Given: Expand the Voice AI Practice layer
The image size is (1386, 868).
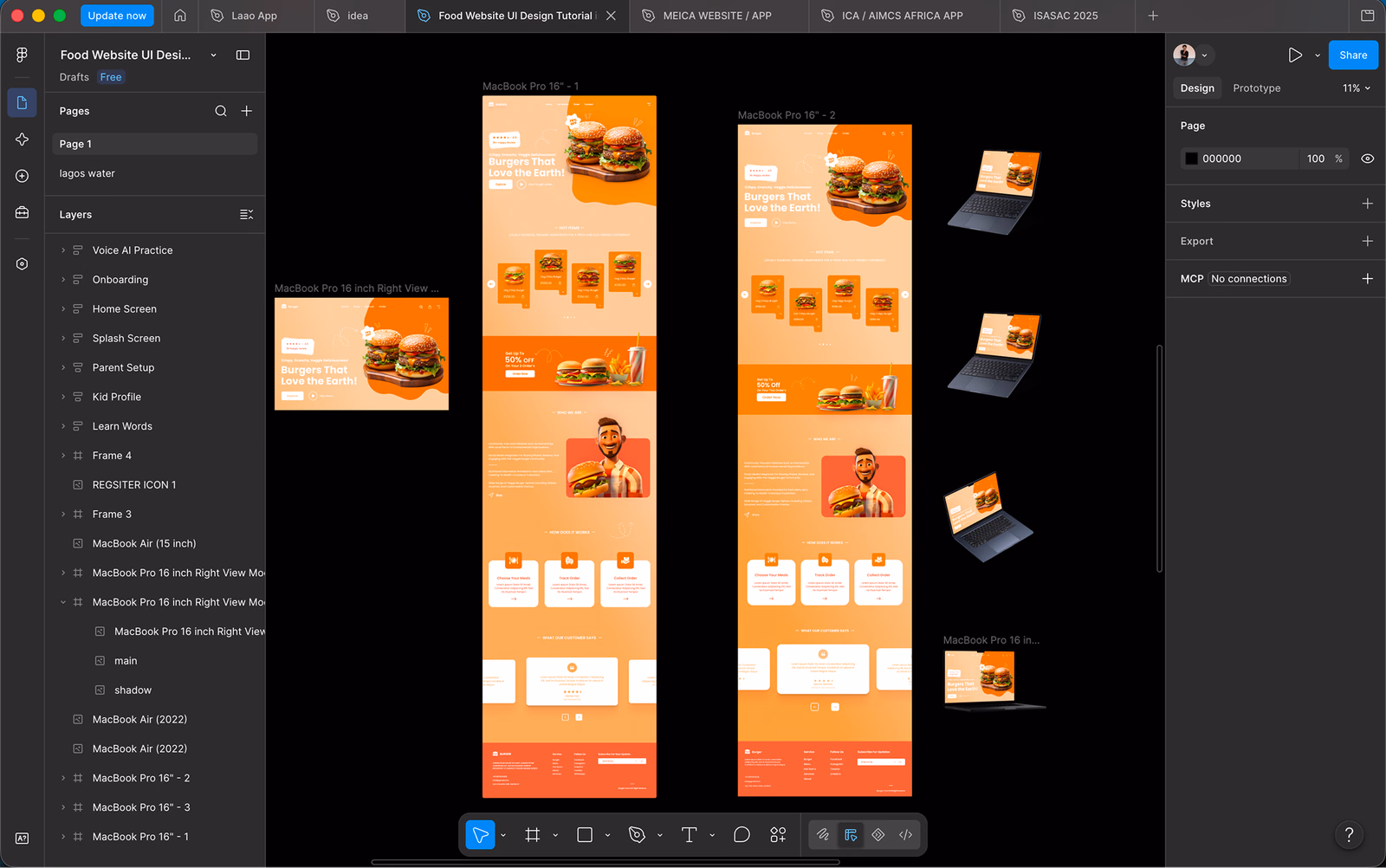Looking at the screenshot, I should click(63, 250).
